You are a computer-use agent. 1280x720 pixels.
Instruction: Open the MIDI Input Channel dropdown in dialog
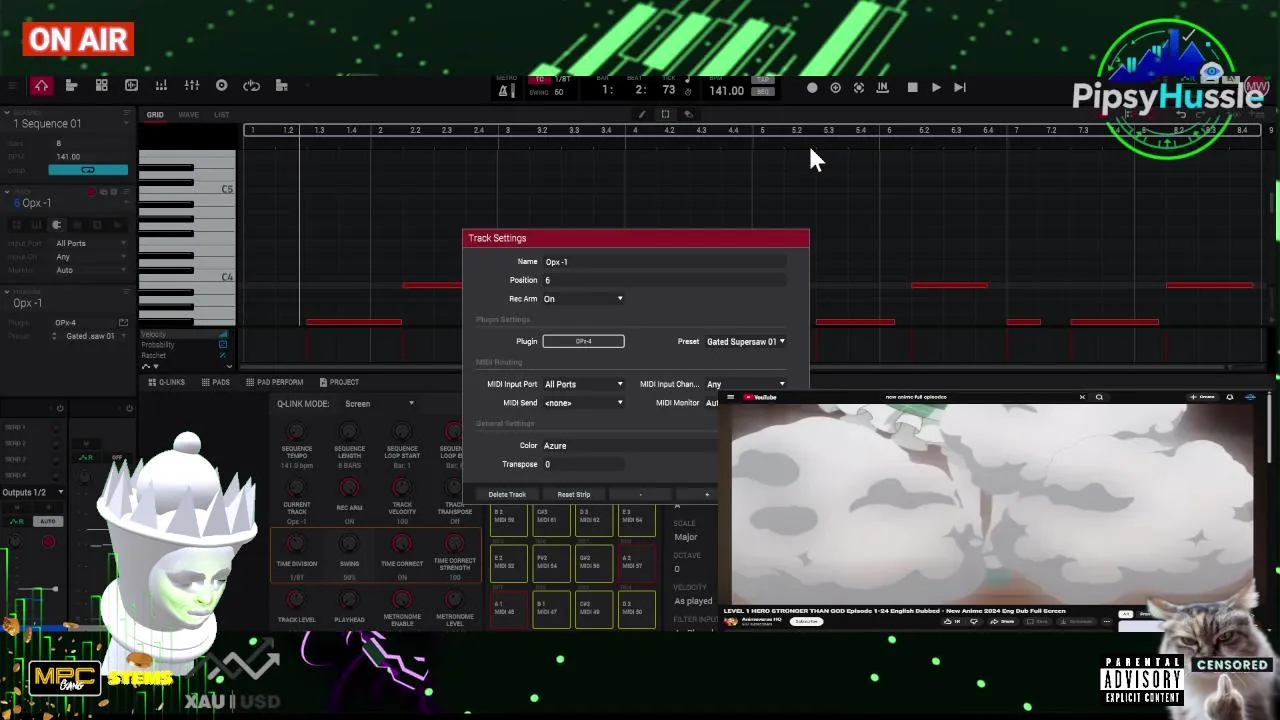pyautogui.click(x=745, y=384)
